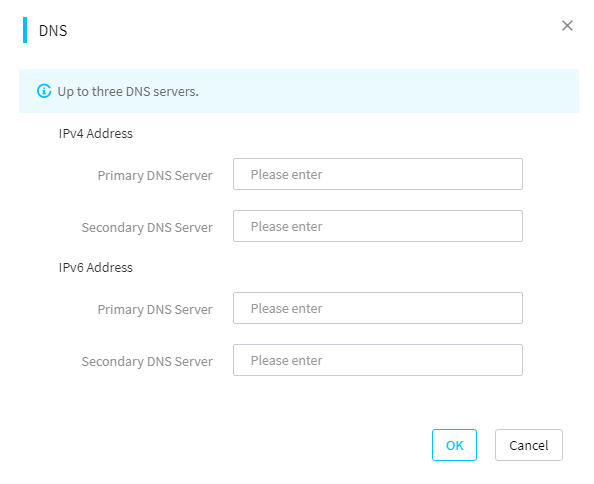Image resolution: width=594 pixels, height=484 pixels.
Task: Select the IPv6 Address section heading
Action: click(95, 268)
